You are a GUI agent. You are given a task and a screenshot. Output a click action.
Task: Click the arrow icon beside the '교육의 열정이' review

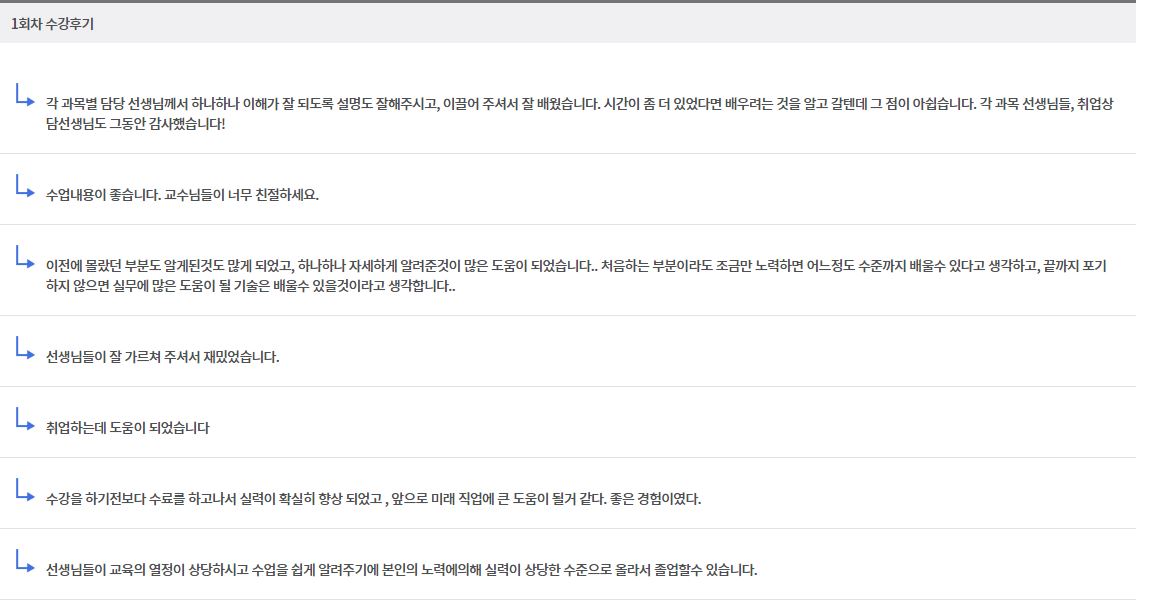(24, 561)
